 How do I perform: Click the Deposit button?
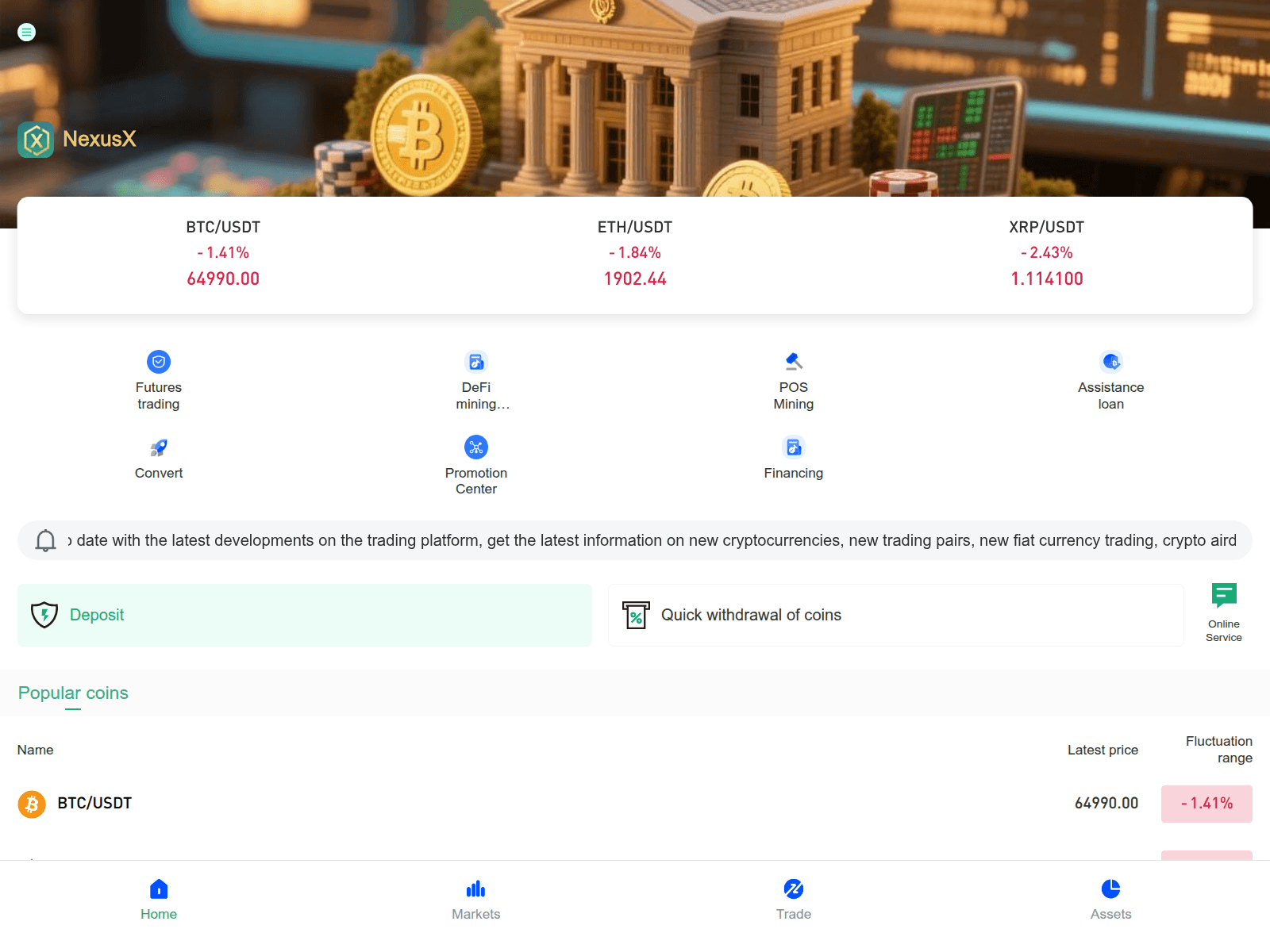305,615
